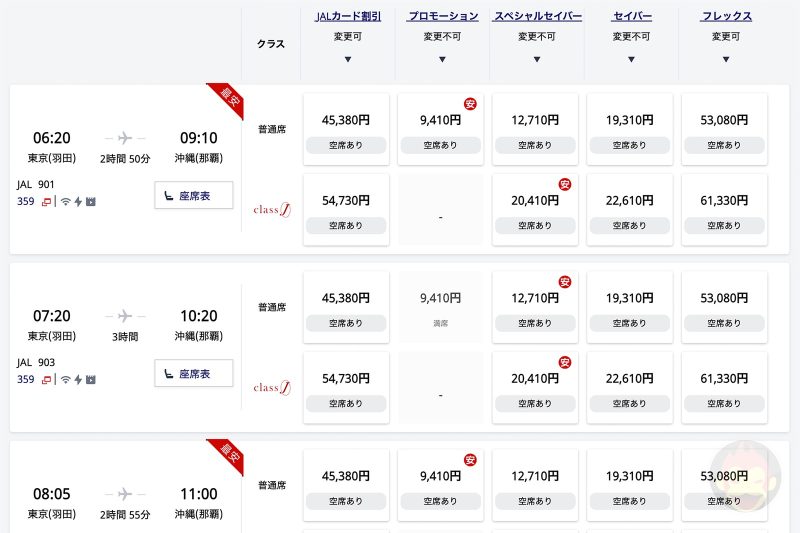The height and width of the screenshot is (533, 800).
Task: Open the スペシャルセイバー fare header
Action: pos(537,17)
